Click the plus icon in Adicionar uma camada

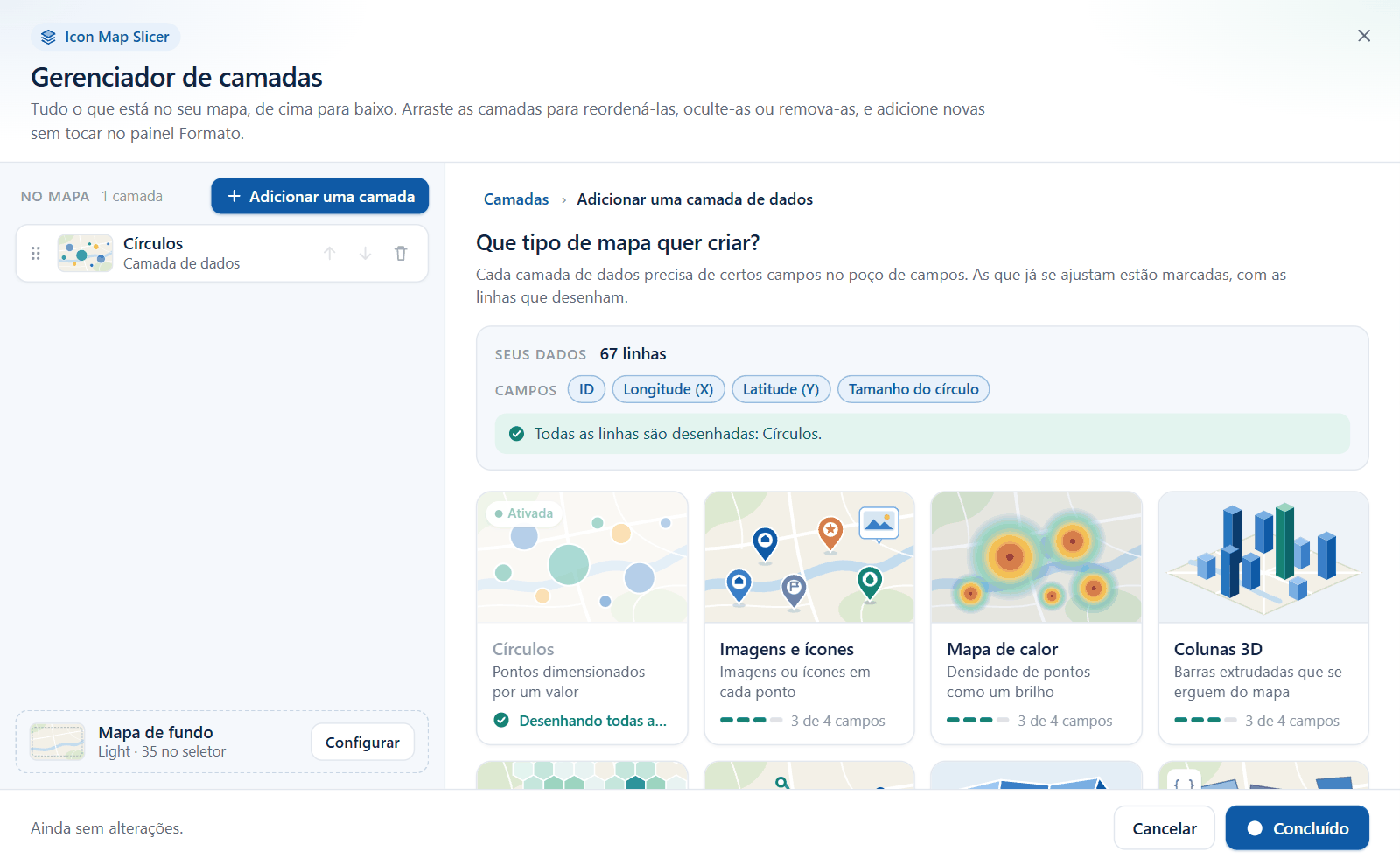[x=234, y=196]
